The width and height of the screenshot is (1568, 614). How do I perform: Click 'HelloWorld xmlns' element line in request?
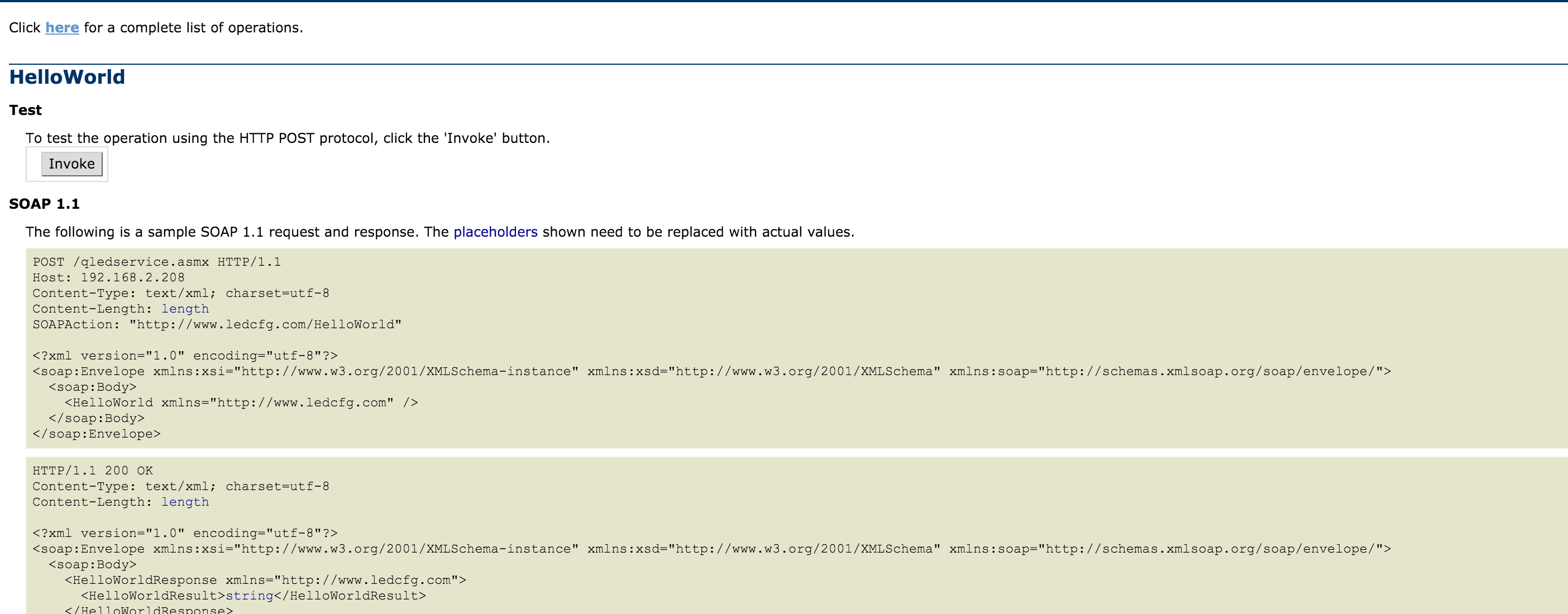241,402
